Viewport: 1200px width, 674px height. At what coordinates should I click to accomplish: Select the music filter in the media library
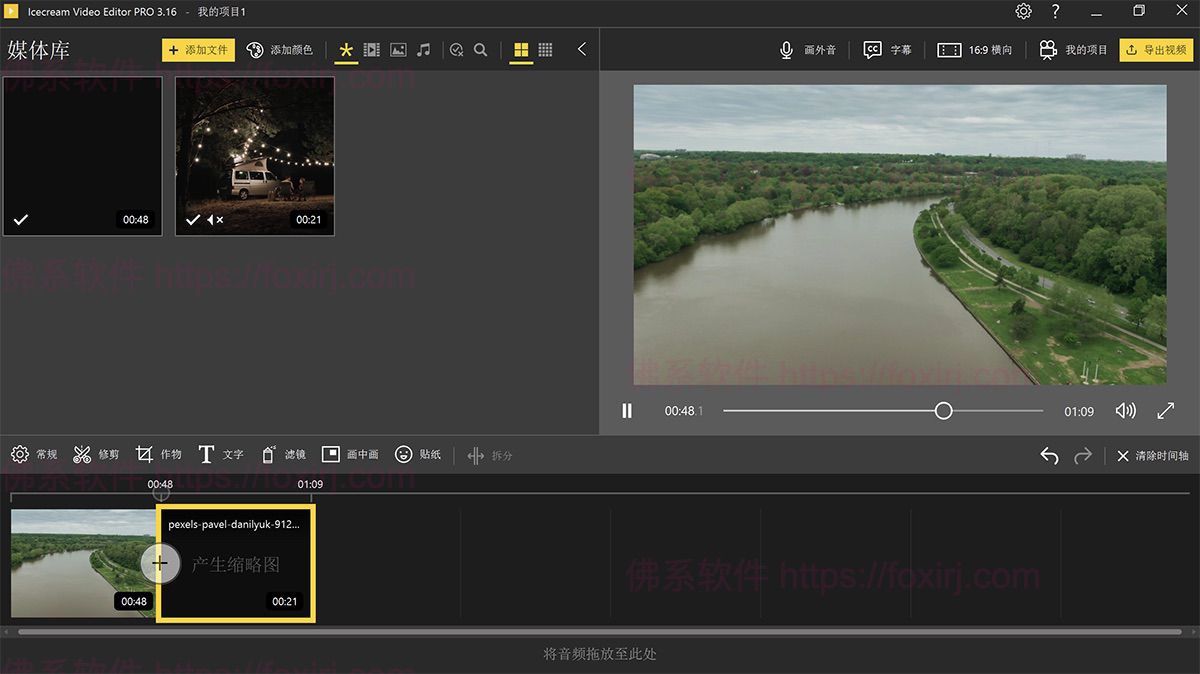[423, 49]
